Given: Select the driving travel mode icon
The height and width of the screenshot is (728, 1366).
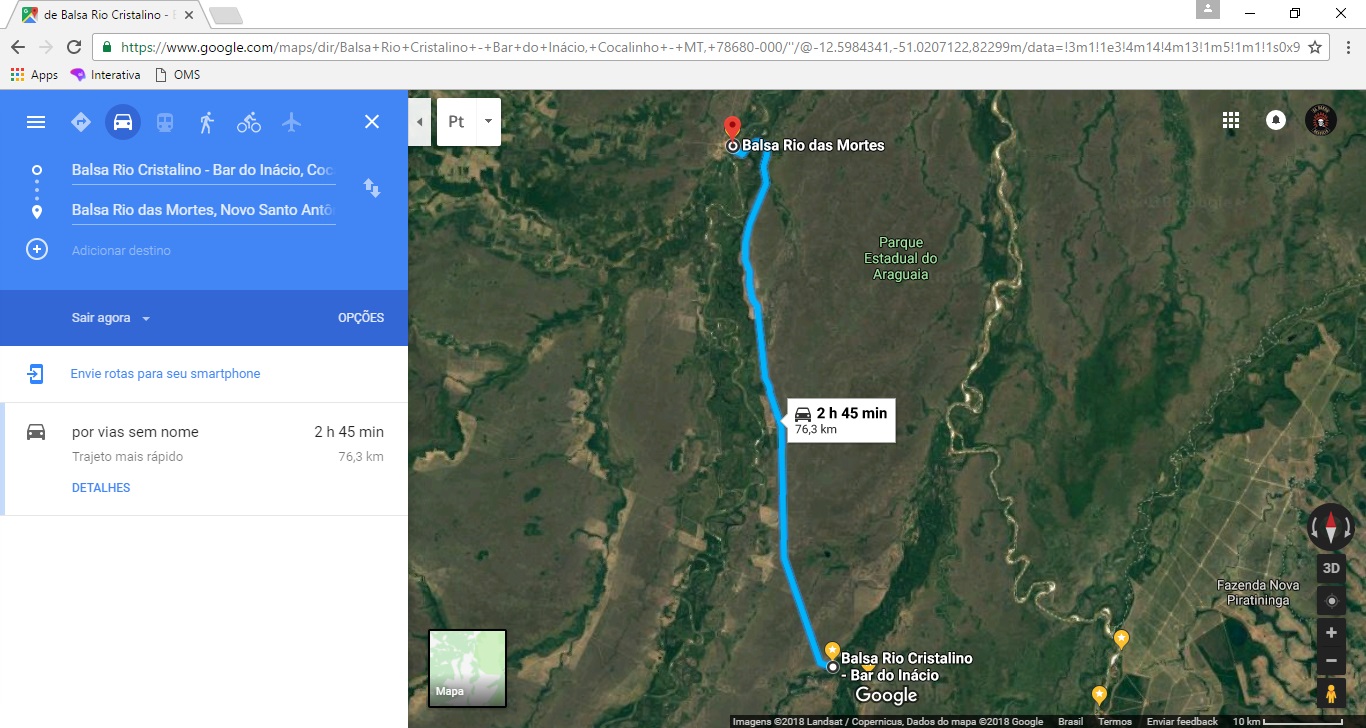Looking at the screenshot, I should coord(123,122).
